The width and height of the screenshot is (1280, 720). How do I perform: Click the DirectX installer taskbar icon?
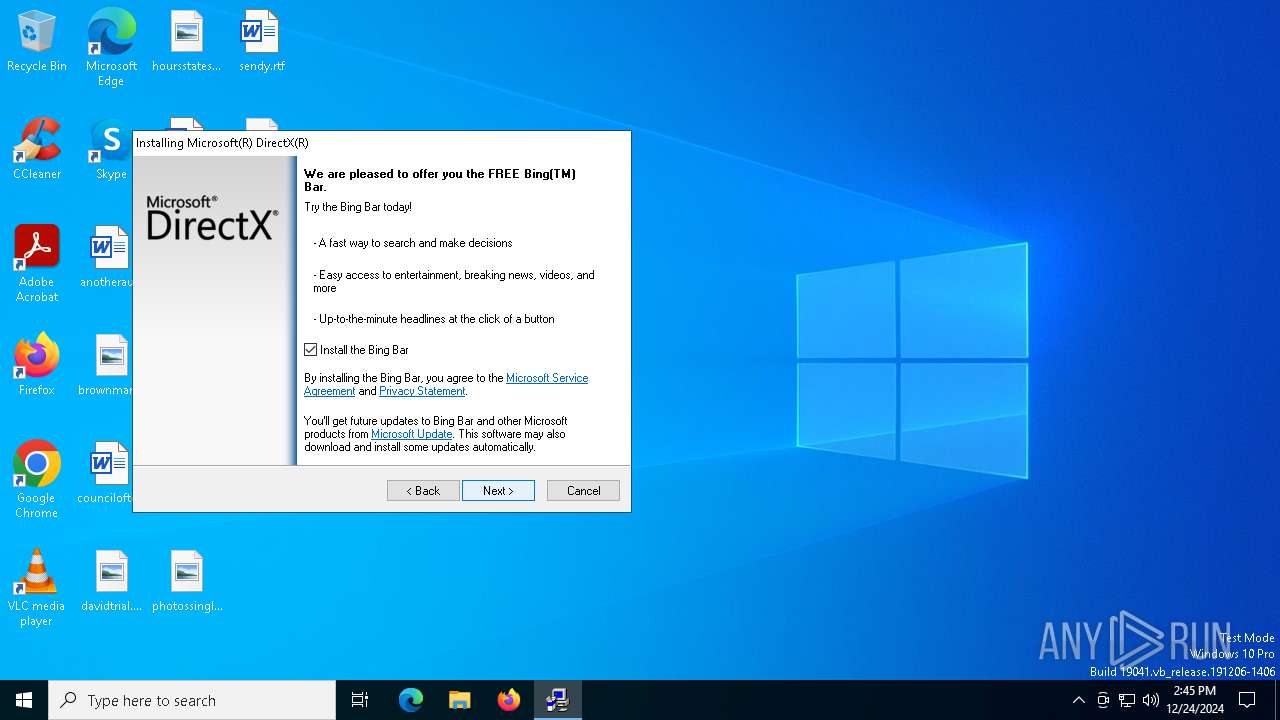coord(558,700)
